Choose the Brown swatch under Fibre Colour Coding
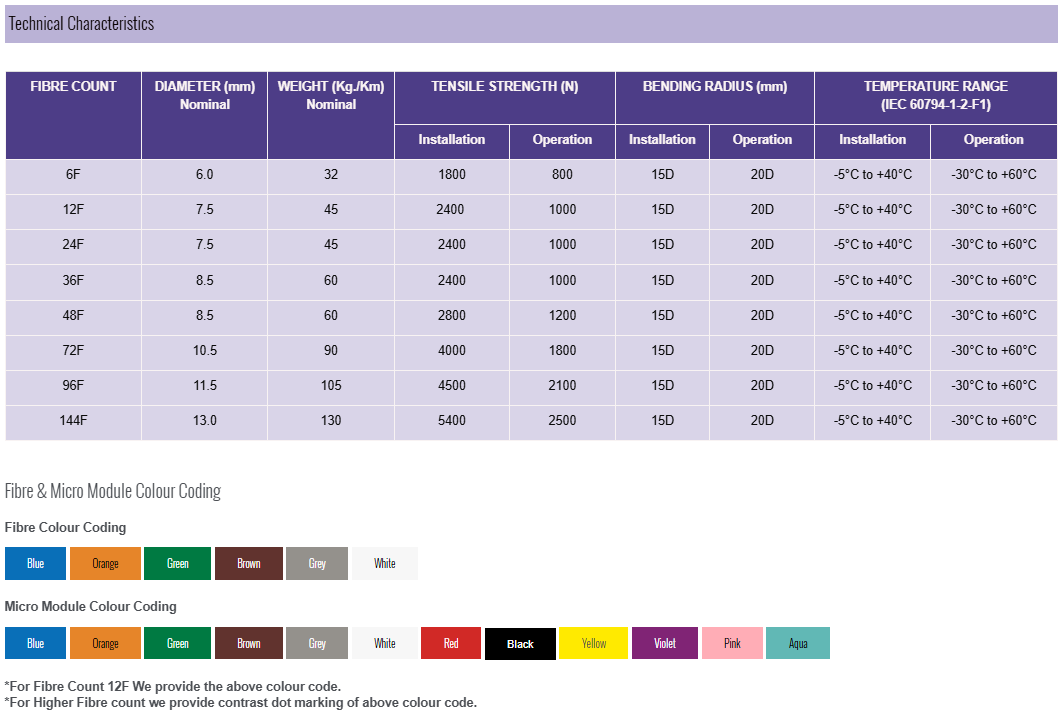This screenshot has height=720, width=1062. coord(249,564)
